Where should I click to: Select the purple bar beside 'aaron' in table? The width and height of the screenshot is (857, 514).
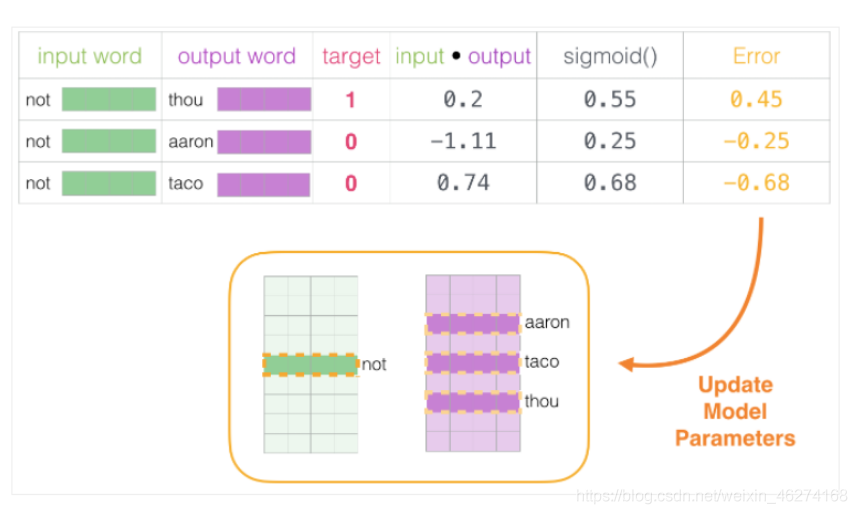coord(264,141)
